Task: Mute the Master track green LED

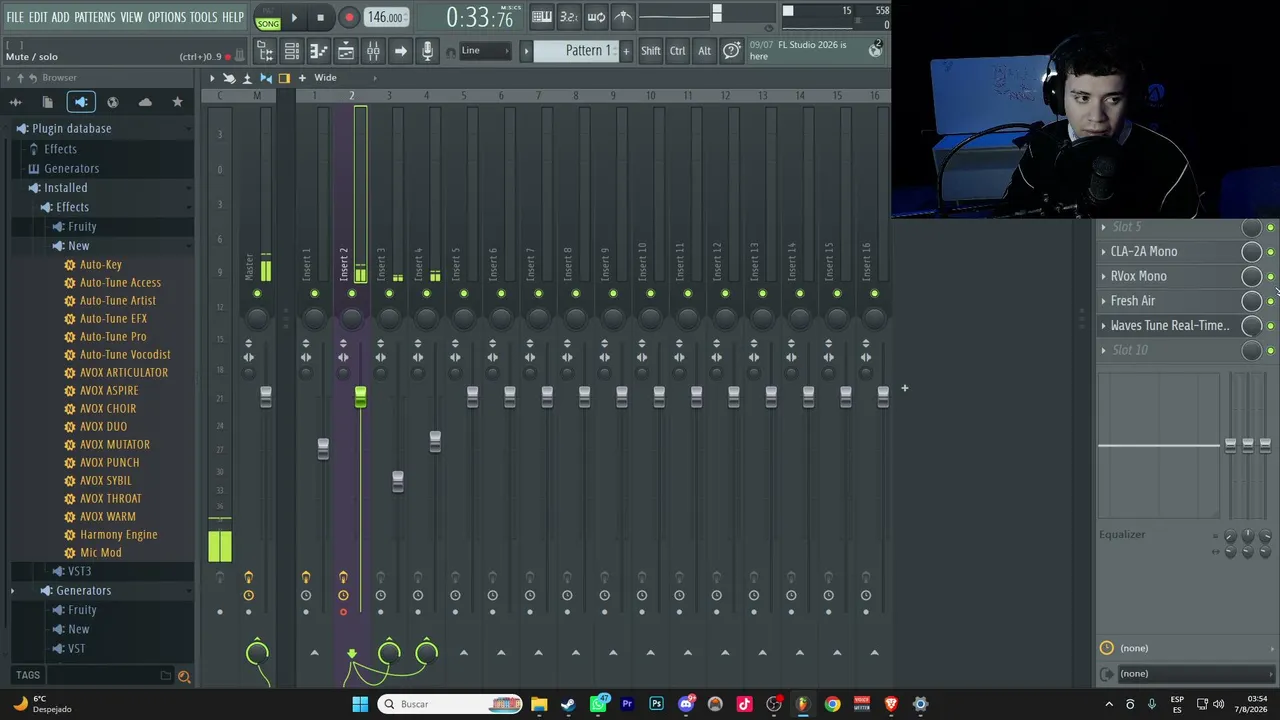Action: click(x=257, y=293)
